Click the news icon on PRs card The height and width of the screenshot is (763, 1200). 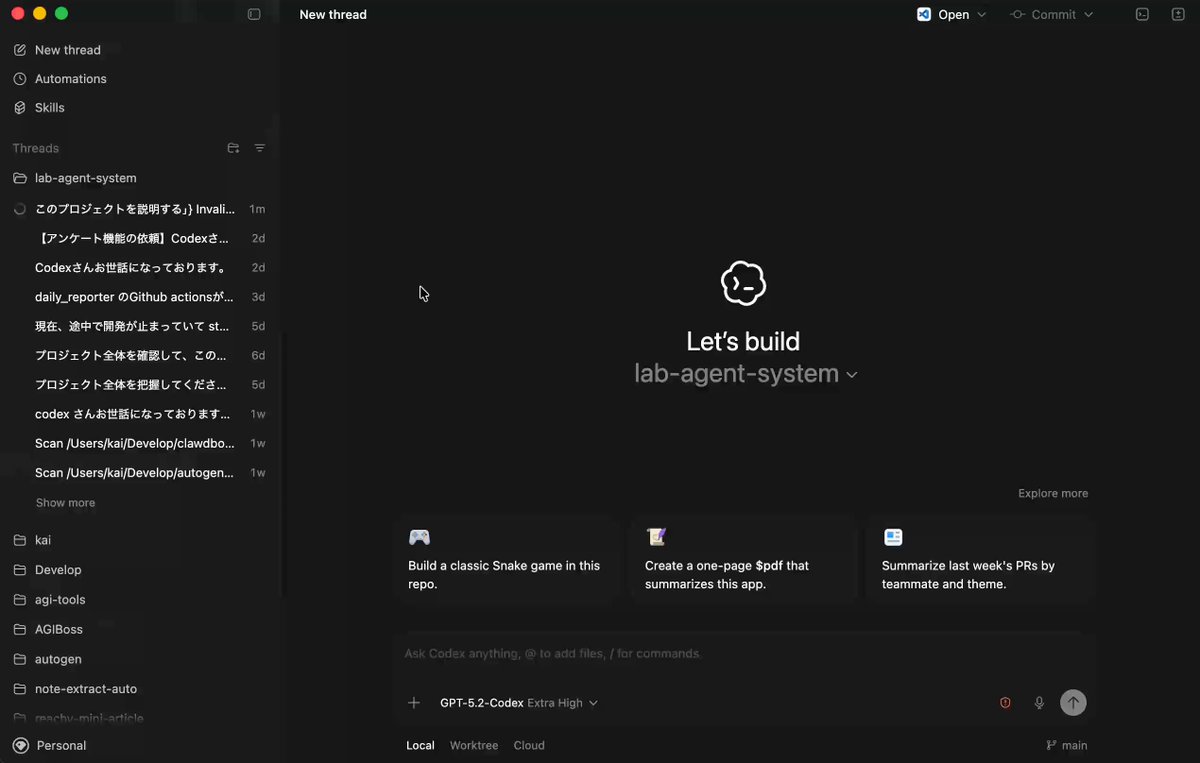[x=893, y=537]
